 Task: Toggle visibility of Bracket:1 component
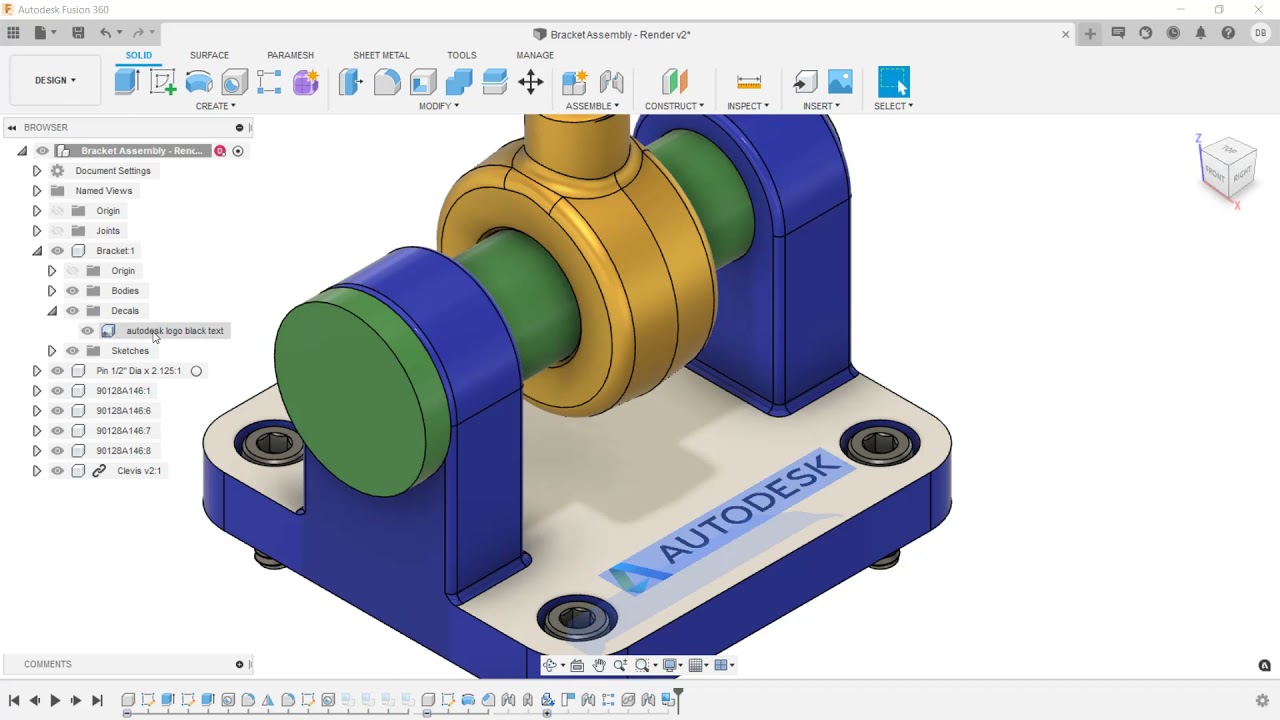(57, 251)
